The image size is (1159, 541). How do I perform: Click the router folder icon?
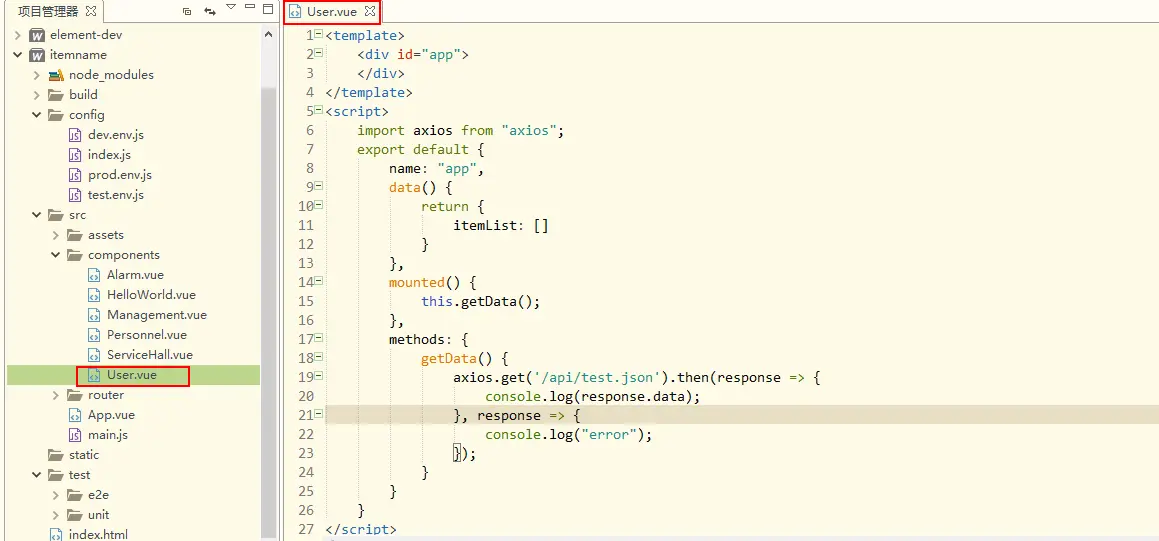(75, 395)
